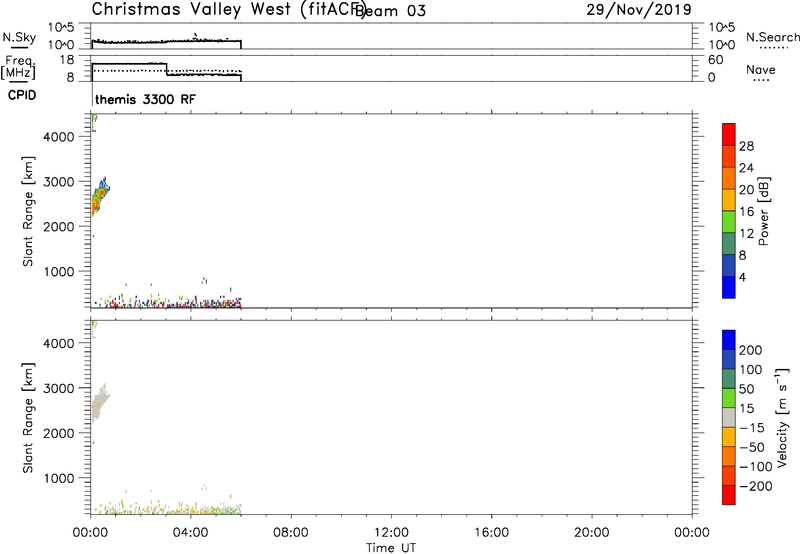Pick the 24–28 dB orange-red Power segment
Image resolution: width=800 pixels, height=554 pixels.
(729, 156)
